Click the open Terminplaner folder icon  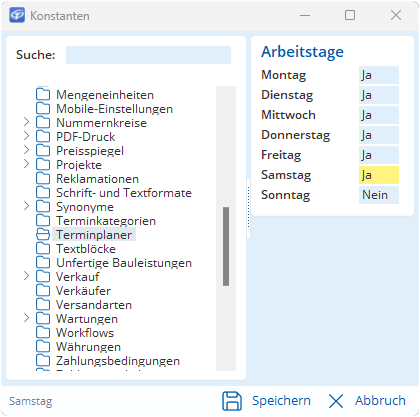pos(43,235)
